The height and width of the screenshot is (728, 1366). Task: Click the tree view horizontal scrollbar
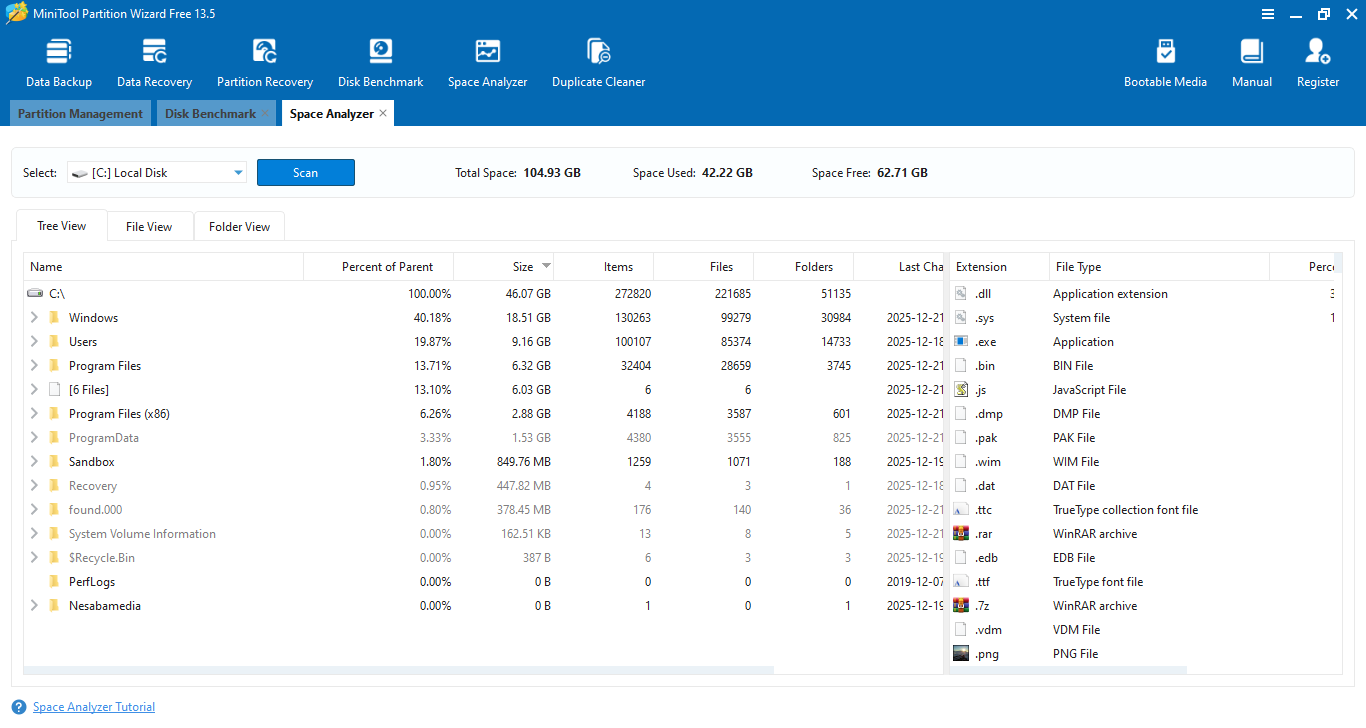(x=400, y=670)
